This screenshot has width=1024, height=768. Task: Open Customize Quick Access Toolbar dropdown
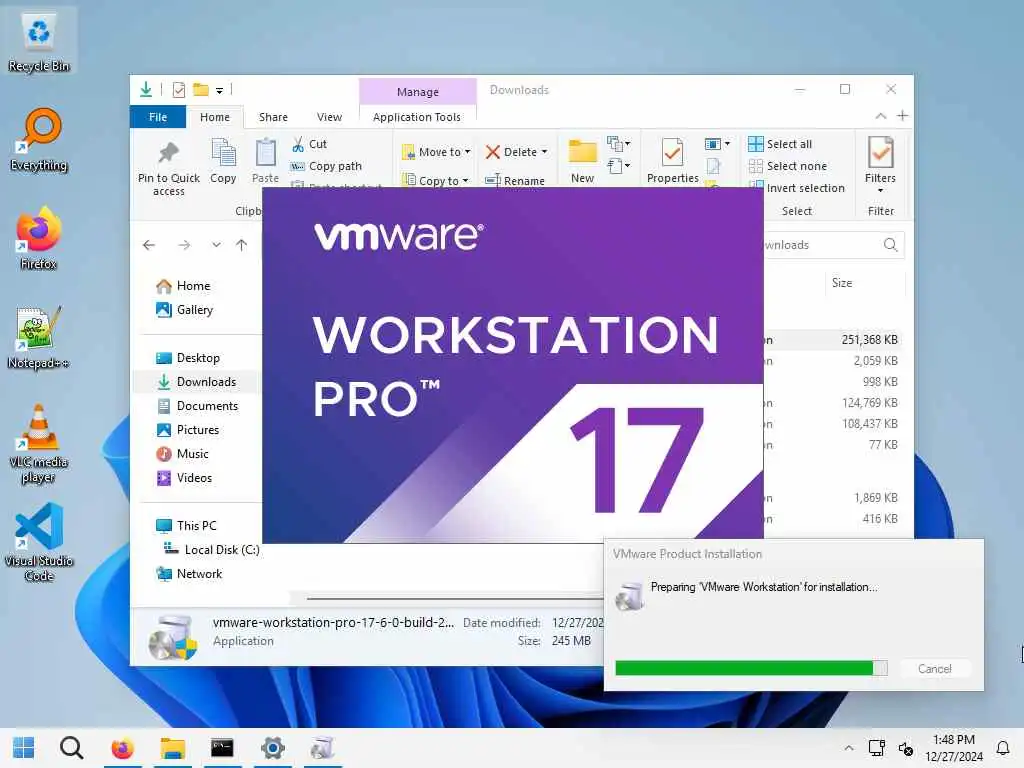coord(219,90)
